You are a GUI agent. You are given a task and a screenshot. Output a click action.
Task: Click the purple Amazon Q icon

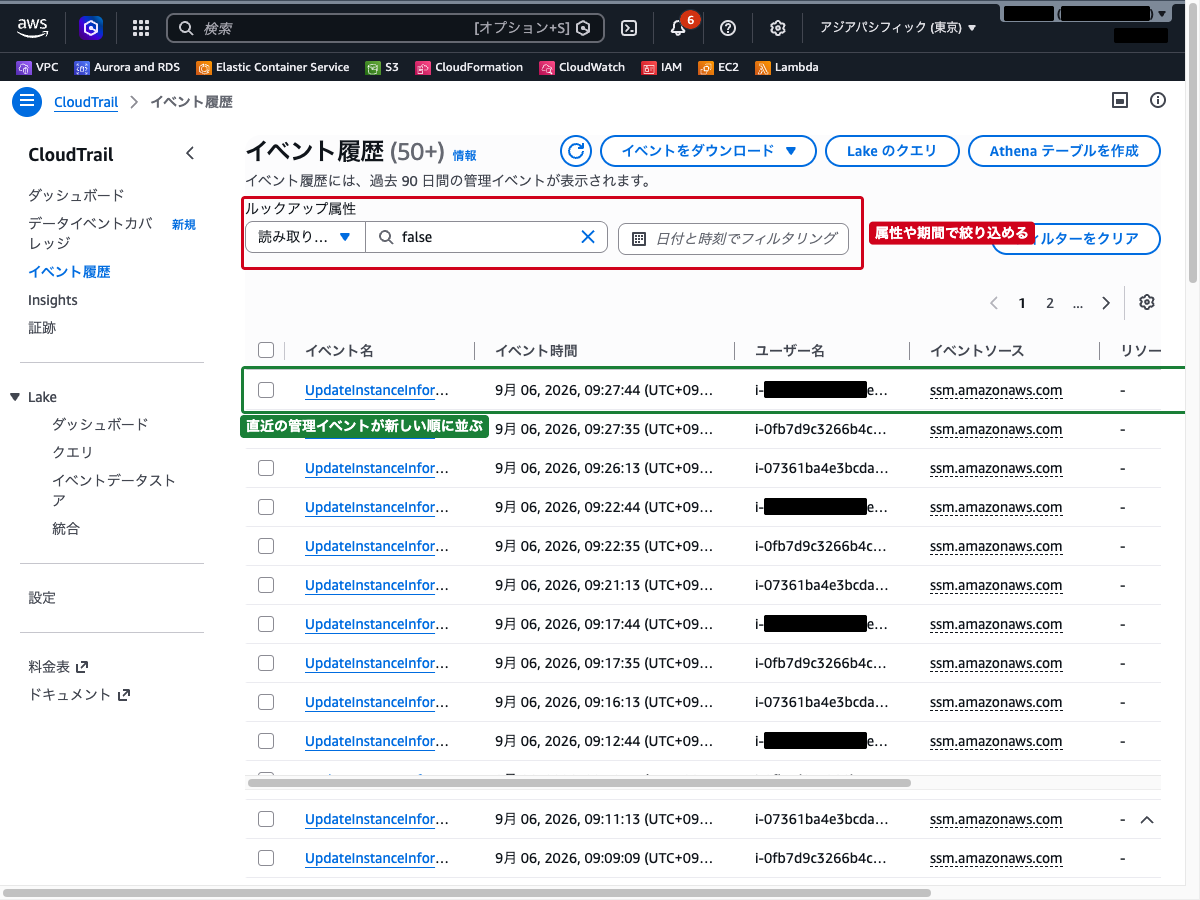tap(91, 28)
